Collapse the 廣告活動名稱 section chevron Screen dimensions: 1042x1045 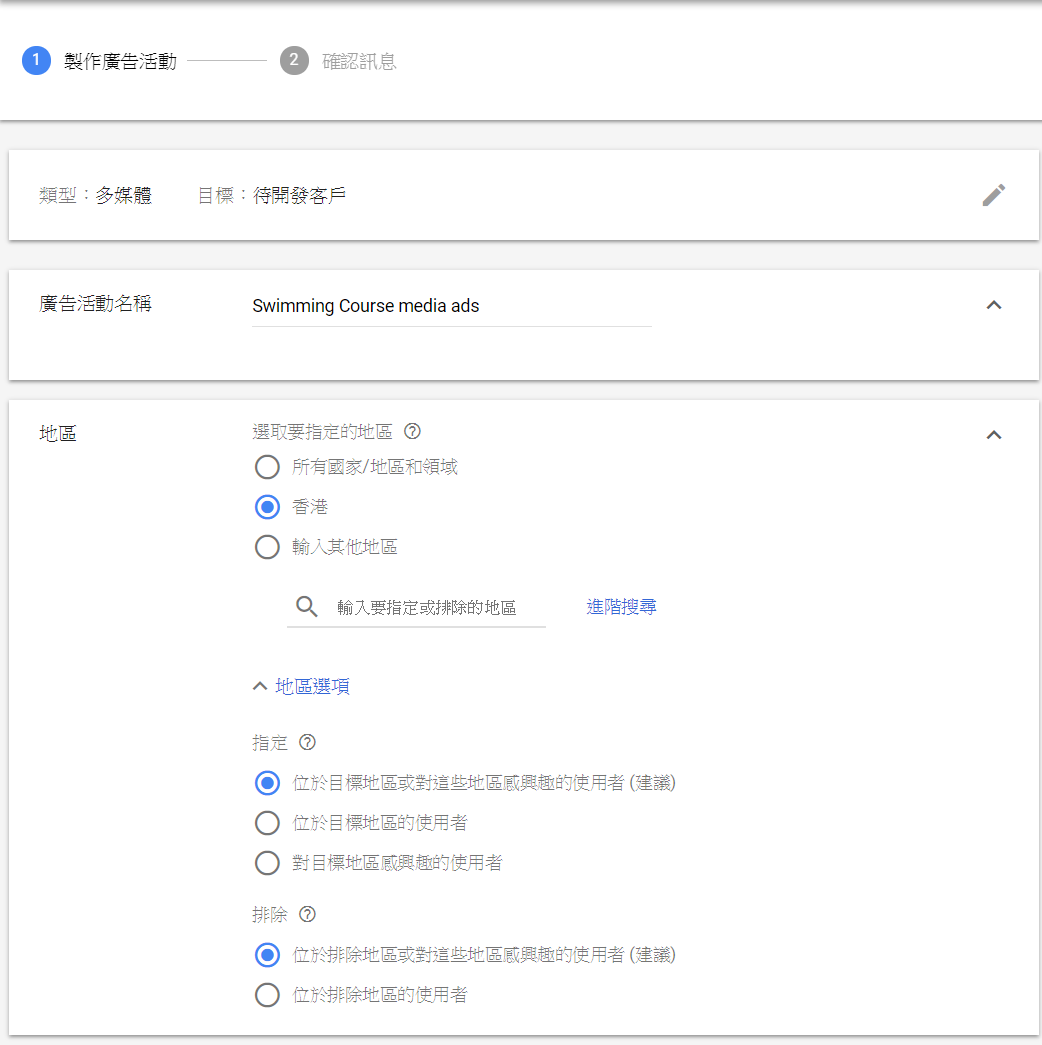993,305
